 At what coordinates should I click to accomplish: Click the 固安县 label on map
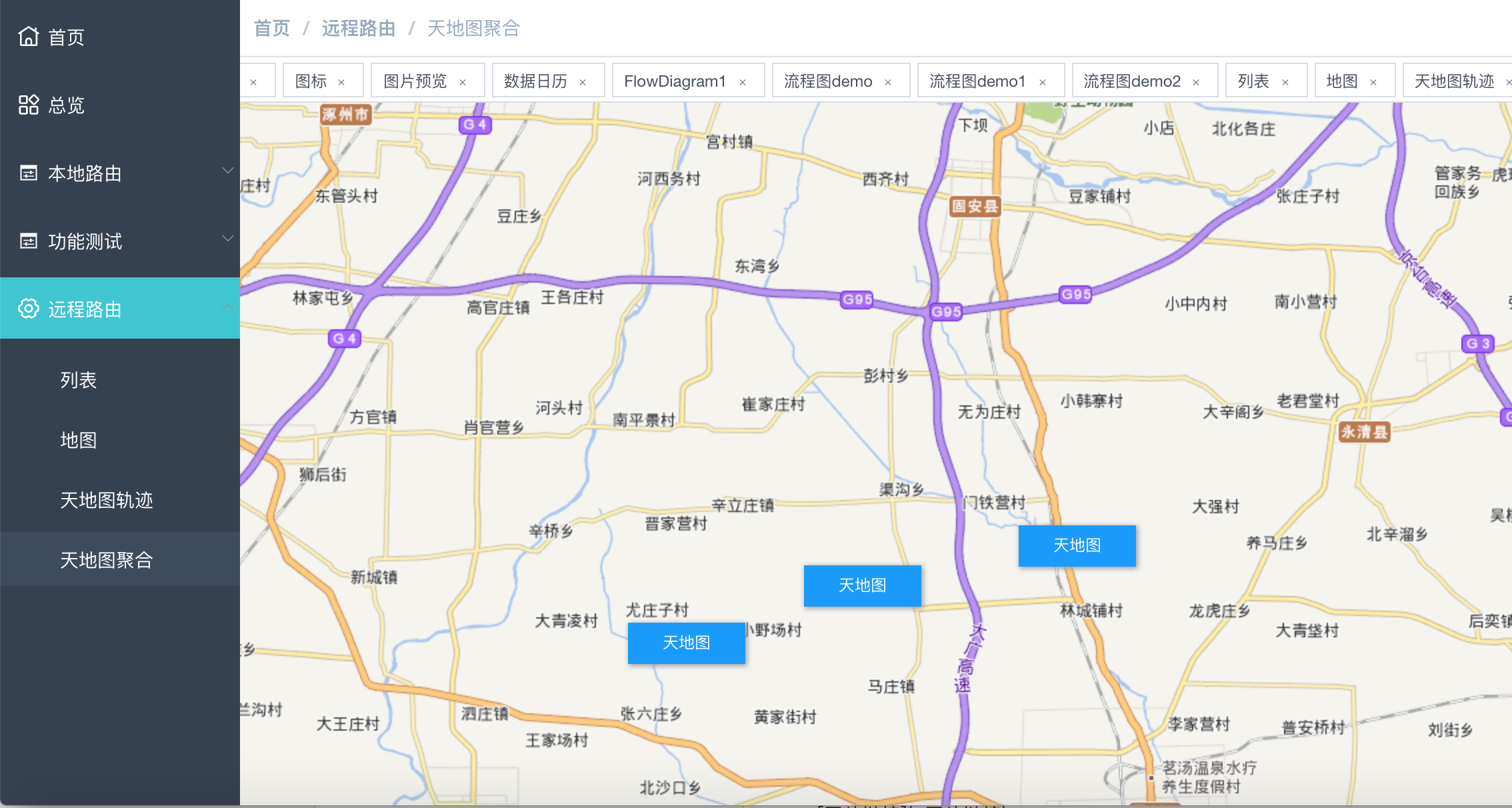pyautogui.click(x=975, y=206)
